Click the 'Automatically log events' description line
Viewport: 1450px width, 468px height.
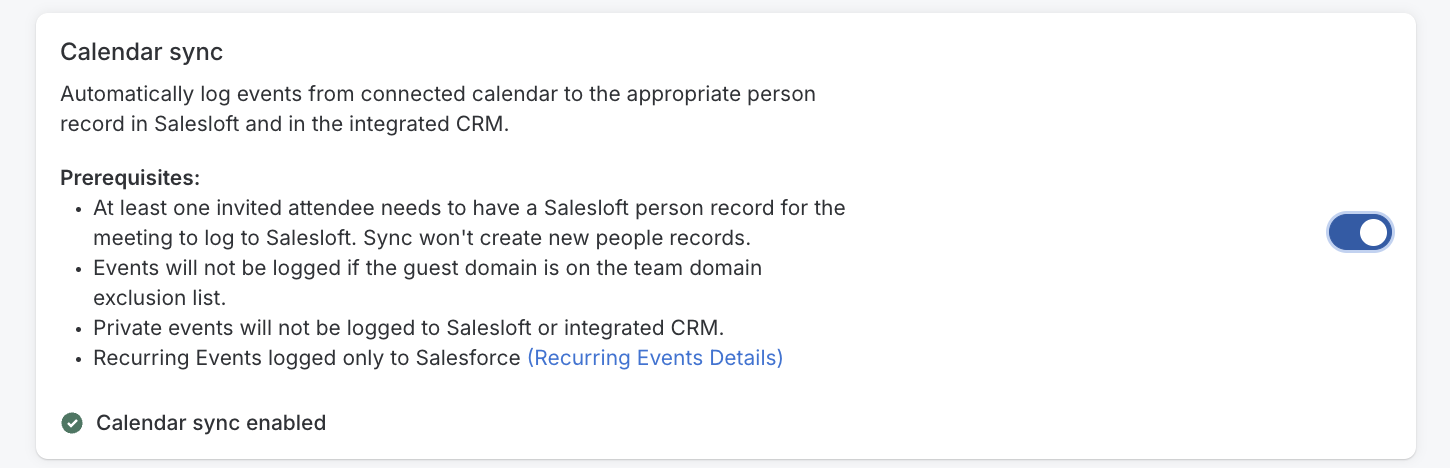[438, 94]
